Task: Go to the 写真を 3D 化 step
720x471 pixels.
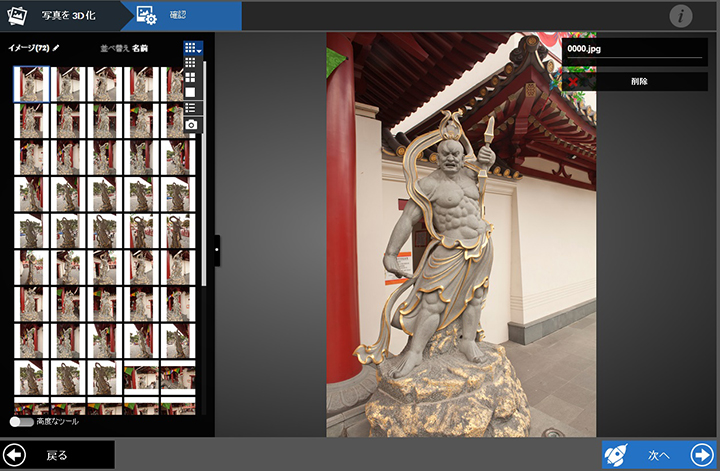Action: tap(62, 16)
